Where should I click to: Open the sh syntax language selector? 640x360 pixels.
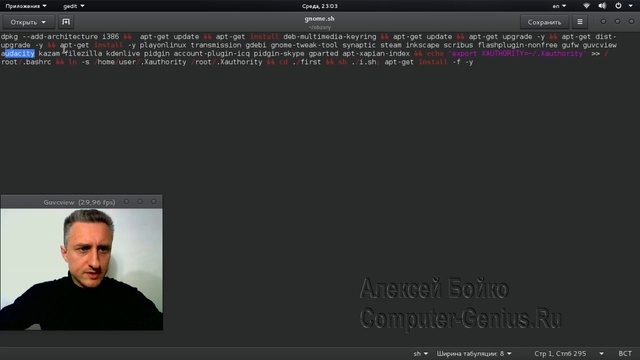point(420,353)
